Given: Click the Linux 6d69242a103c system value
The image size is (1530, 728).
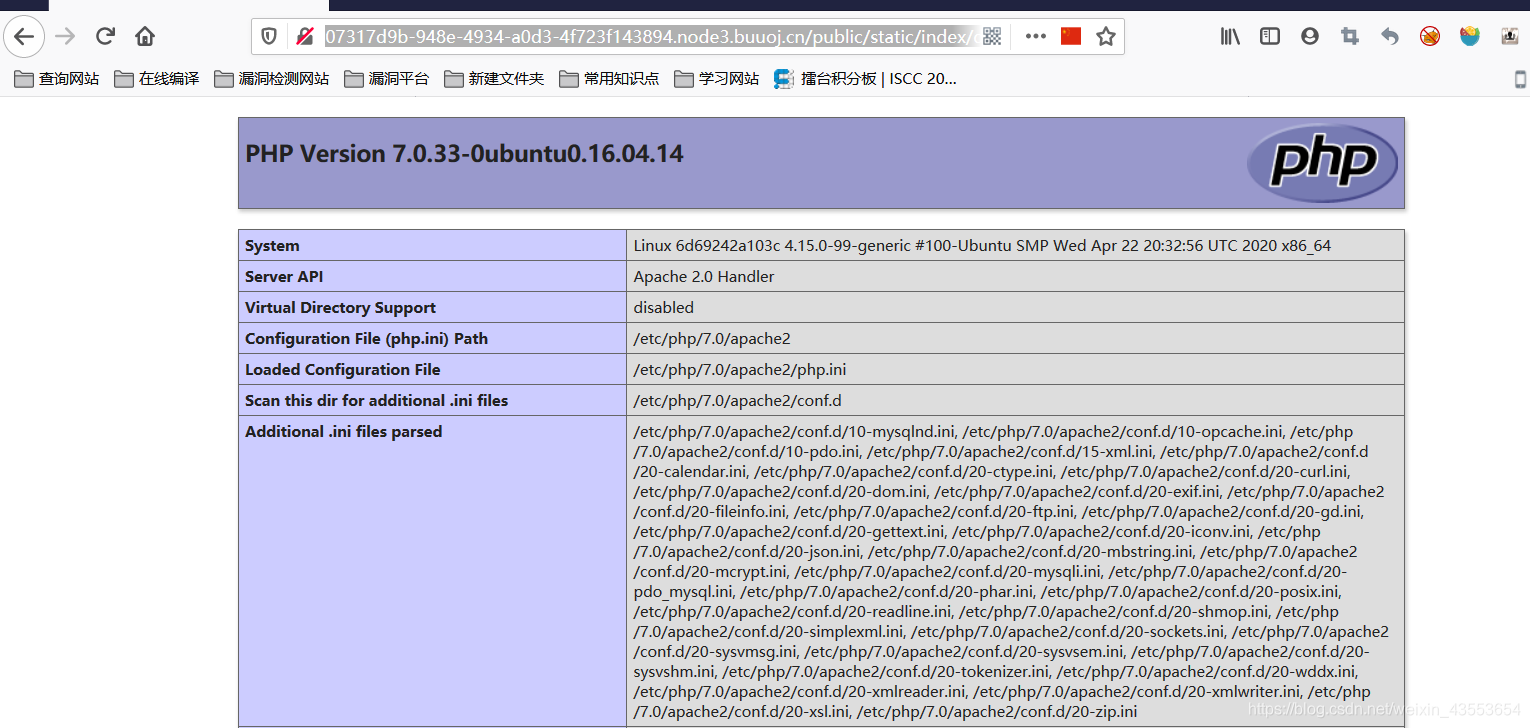Looking at the screenshot, I should click(982, 246).
